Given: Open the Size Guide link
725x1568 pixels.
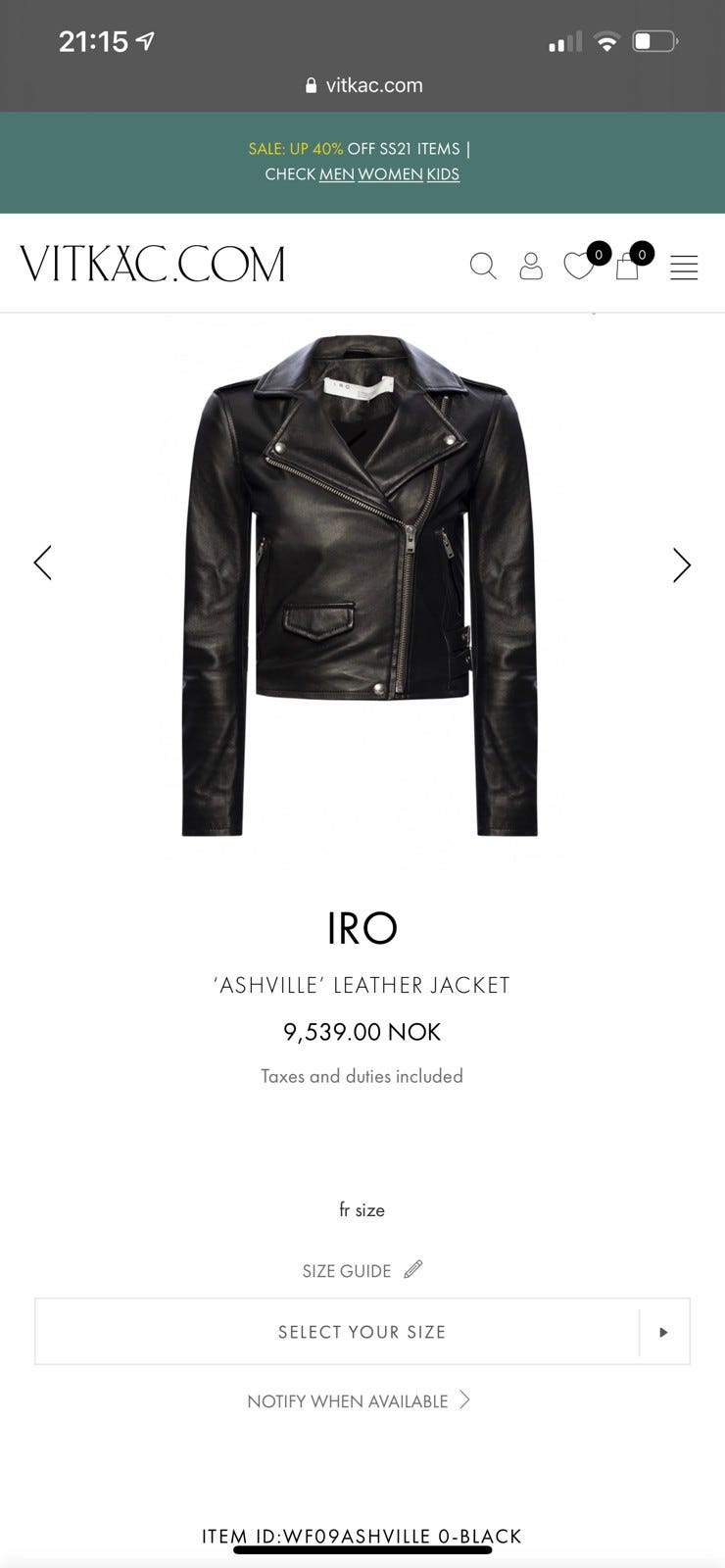Looking at the screenshot, I should point(346,1271).
